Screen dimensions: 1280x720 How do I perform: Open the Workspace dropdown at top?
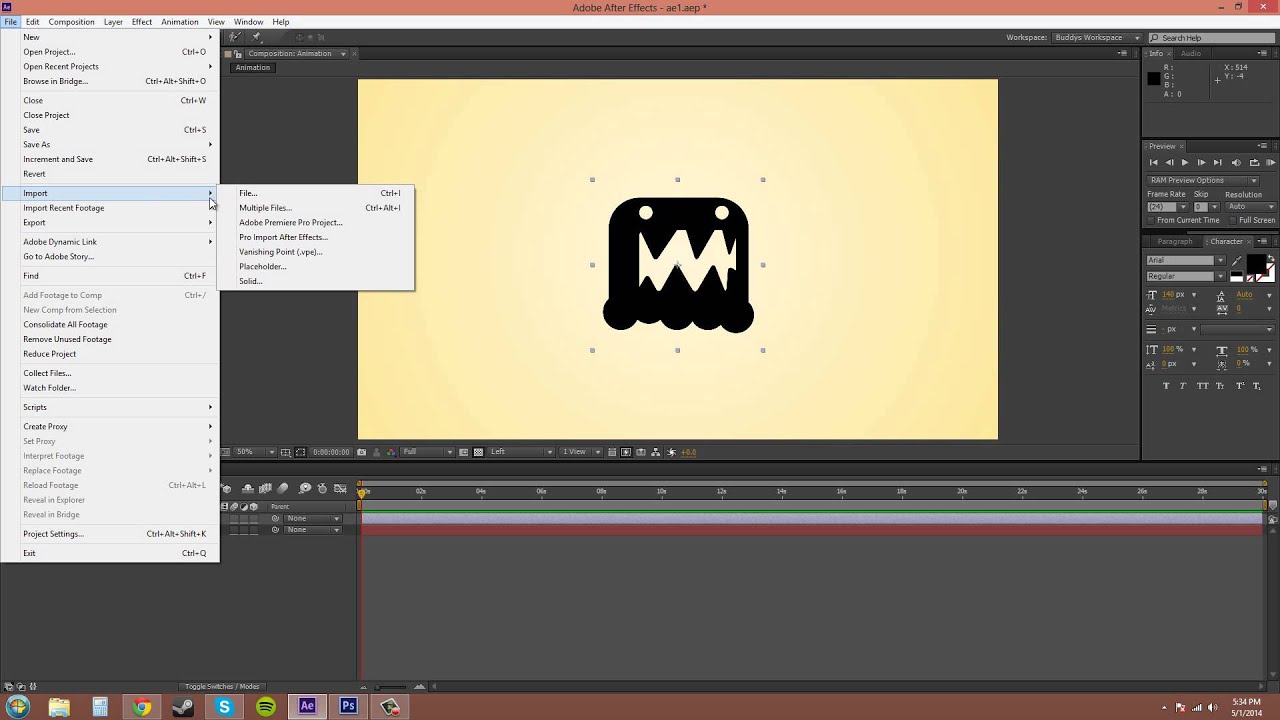point(1096,38)
